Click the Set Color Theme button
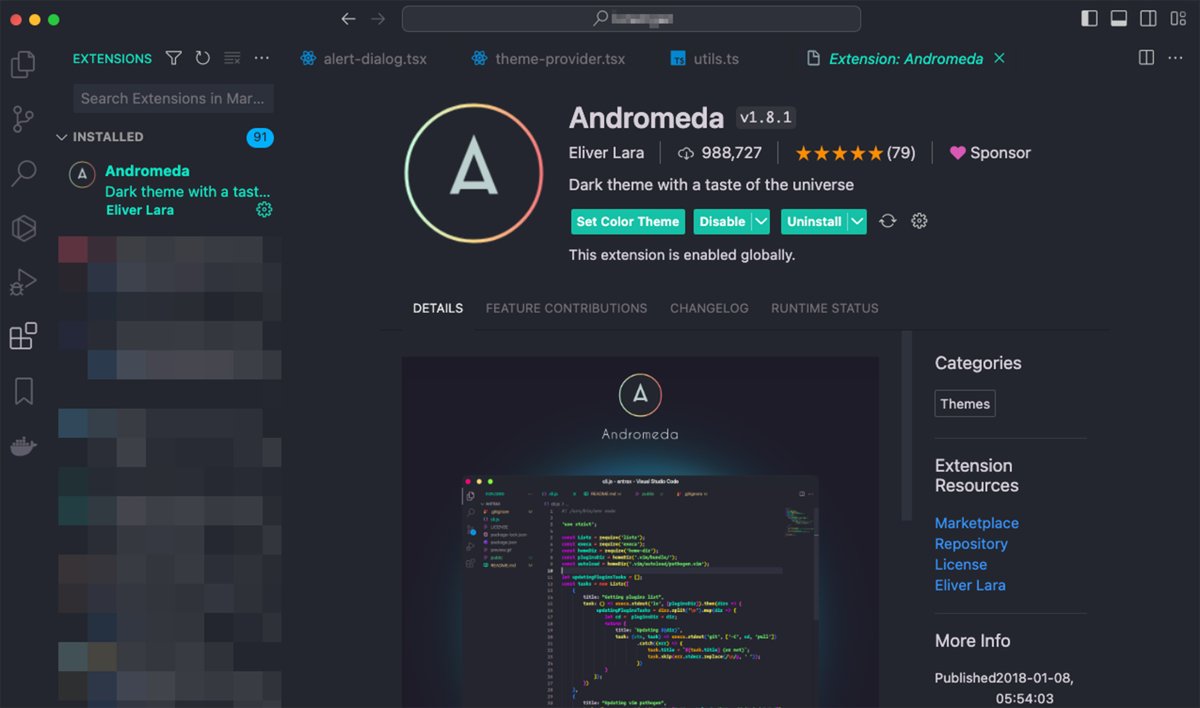Screen dimensions: 1200x708 [x=628, y=222]
